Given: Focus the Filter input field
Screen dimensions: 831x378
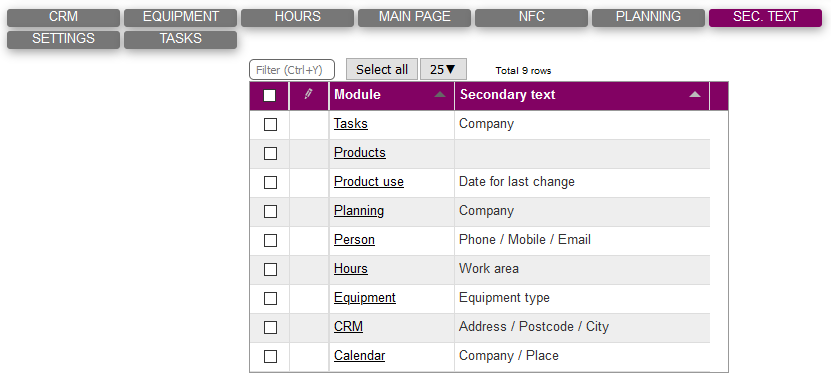Looking at the screenshot, I should (292, 69).
